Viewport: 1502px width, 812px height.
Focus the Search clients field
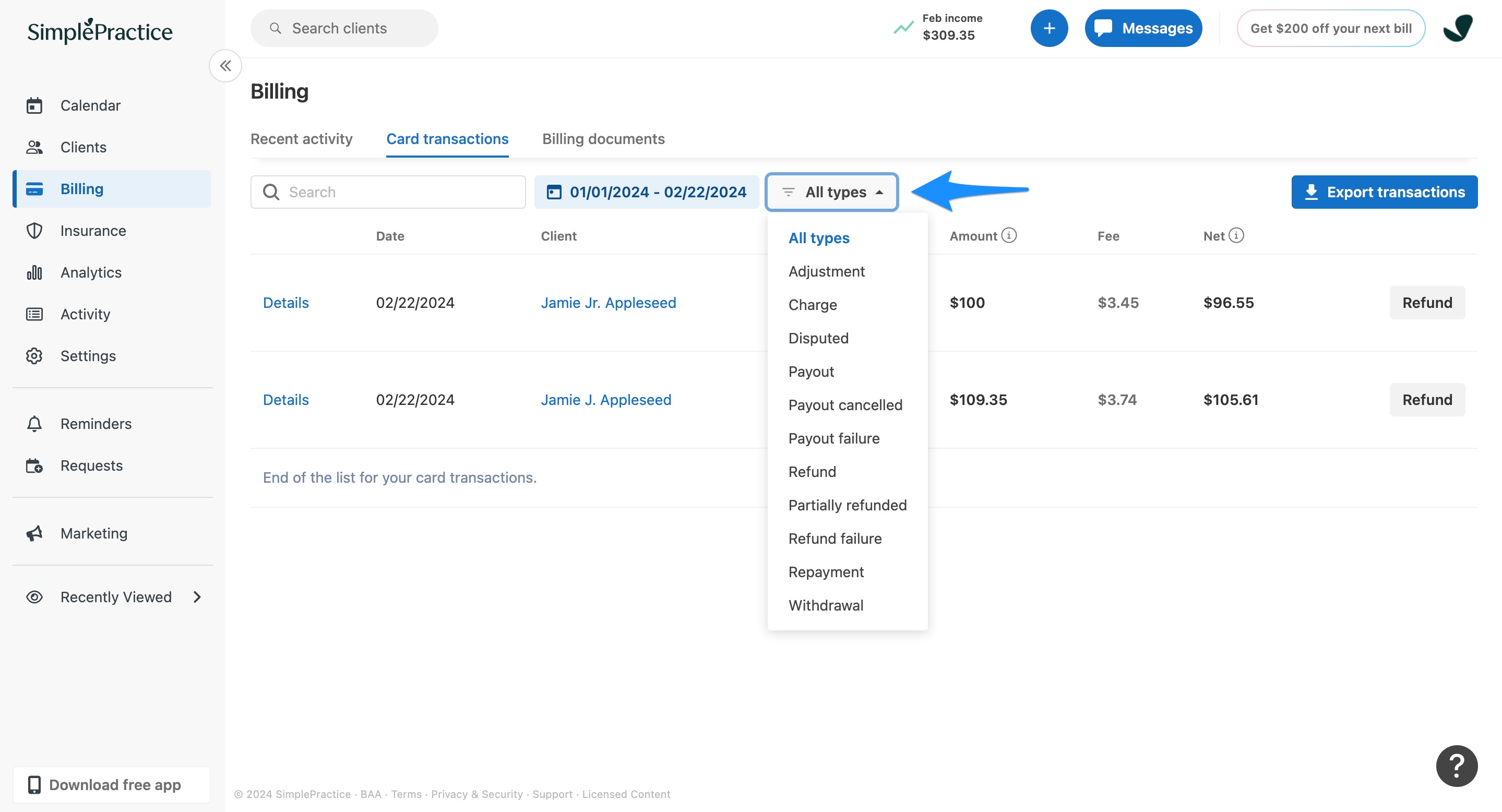(x=344, y=28)
